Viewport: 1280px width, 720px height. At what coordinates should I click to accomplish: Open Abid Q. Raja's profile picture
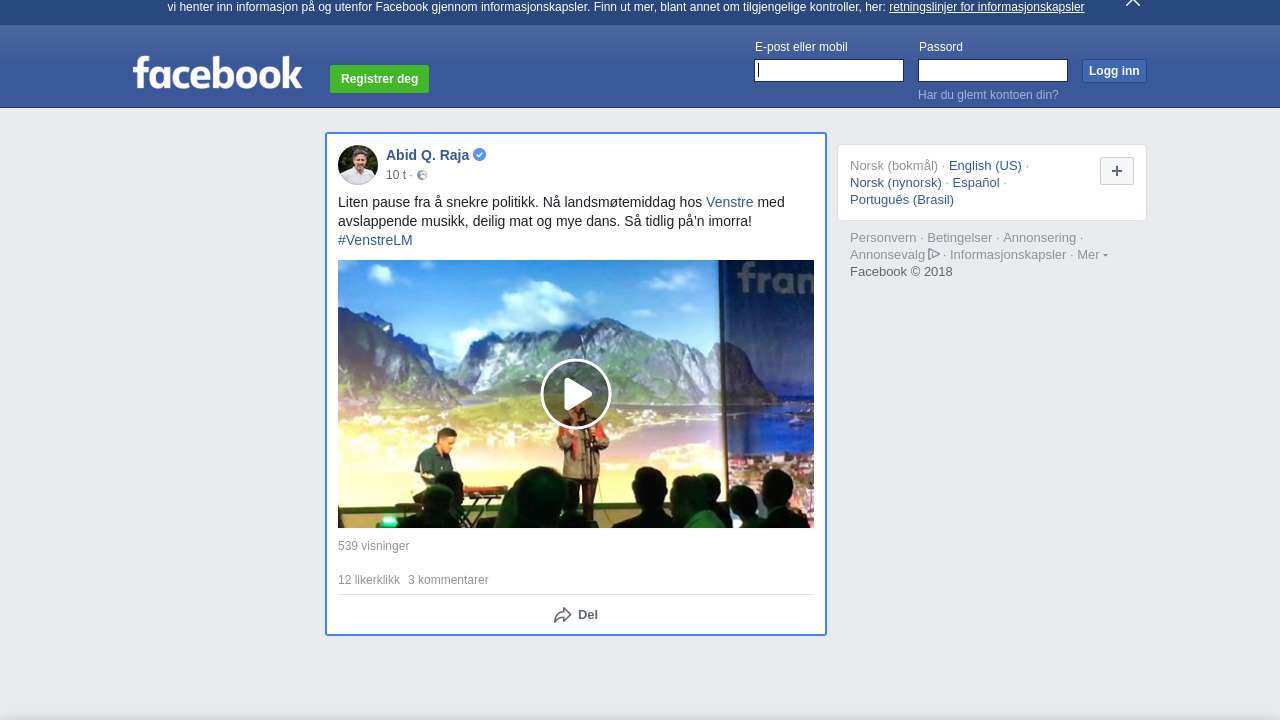pos(358,165)
